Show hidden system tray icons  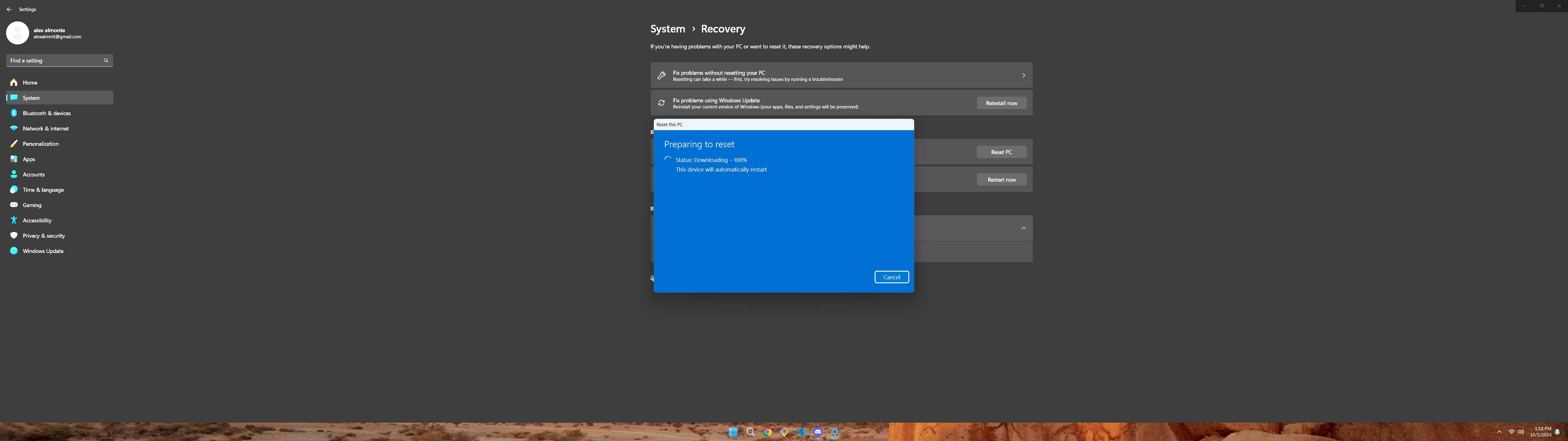point(1498,432)
